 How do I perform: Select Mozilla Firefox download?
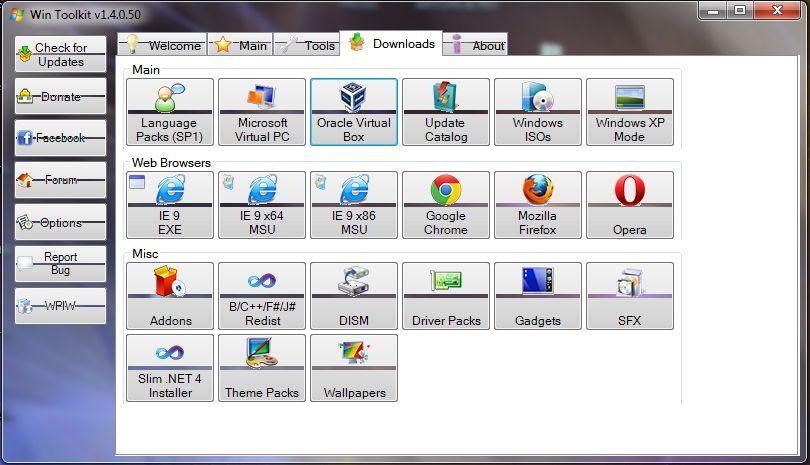[538, 205]
